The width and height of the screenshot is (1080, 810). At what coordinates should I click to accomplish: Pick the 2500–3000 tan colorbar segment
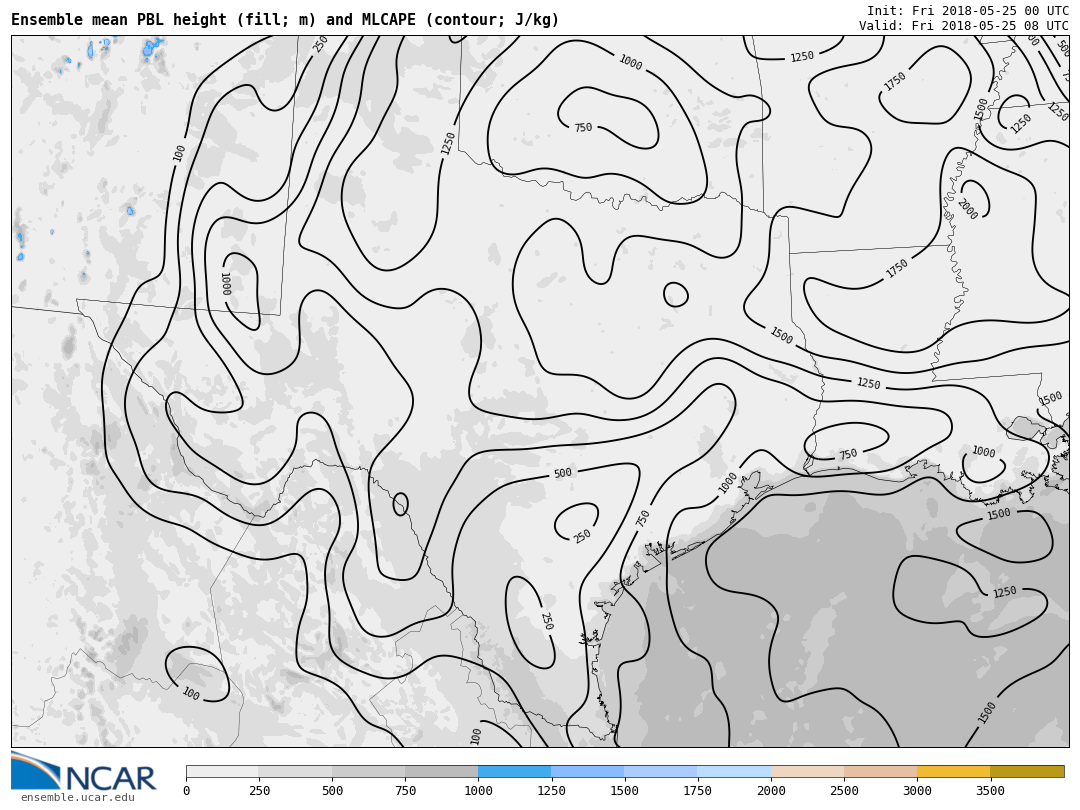[880, 771]
